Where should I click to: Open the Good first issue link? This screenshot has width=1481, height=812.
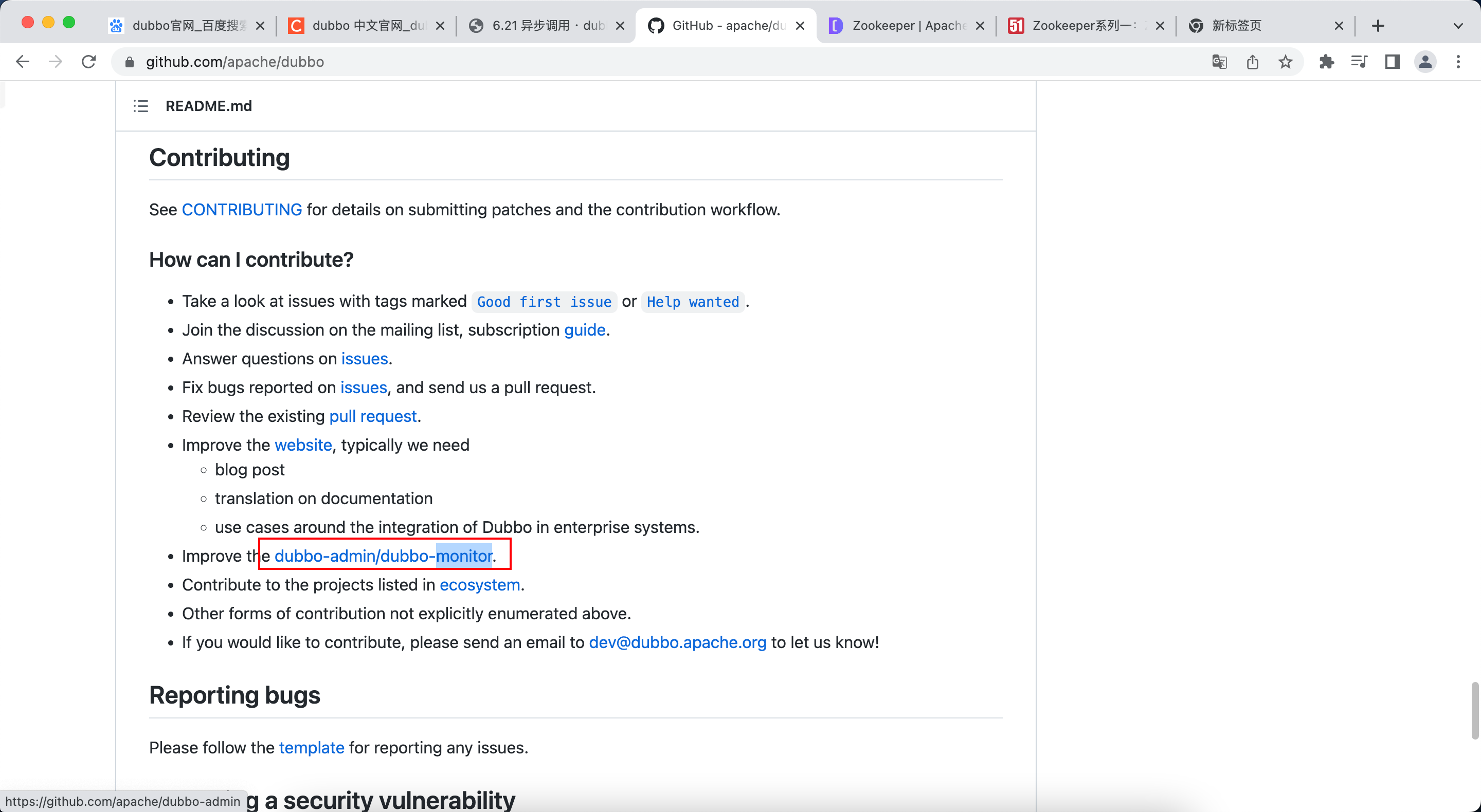[544, 302]
